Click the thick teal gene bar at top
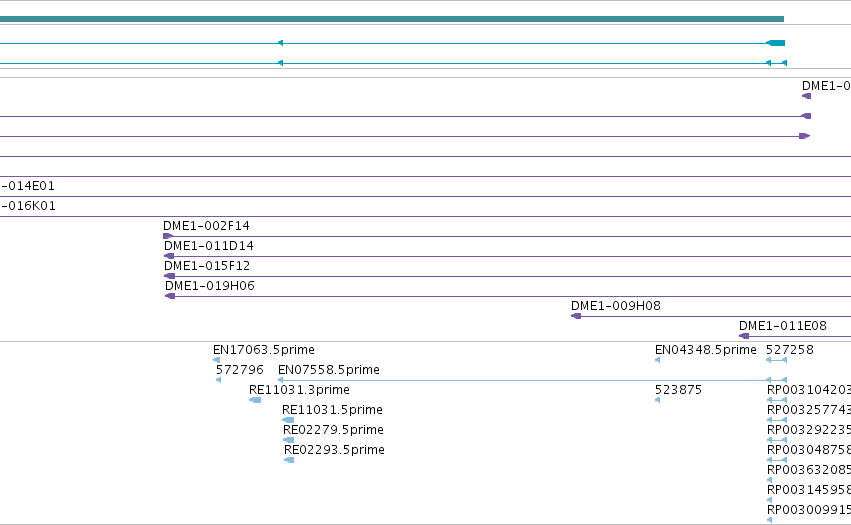Image resolution: width=851 pixels, height=525 pixels. [392, 19]
